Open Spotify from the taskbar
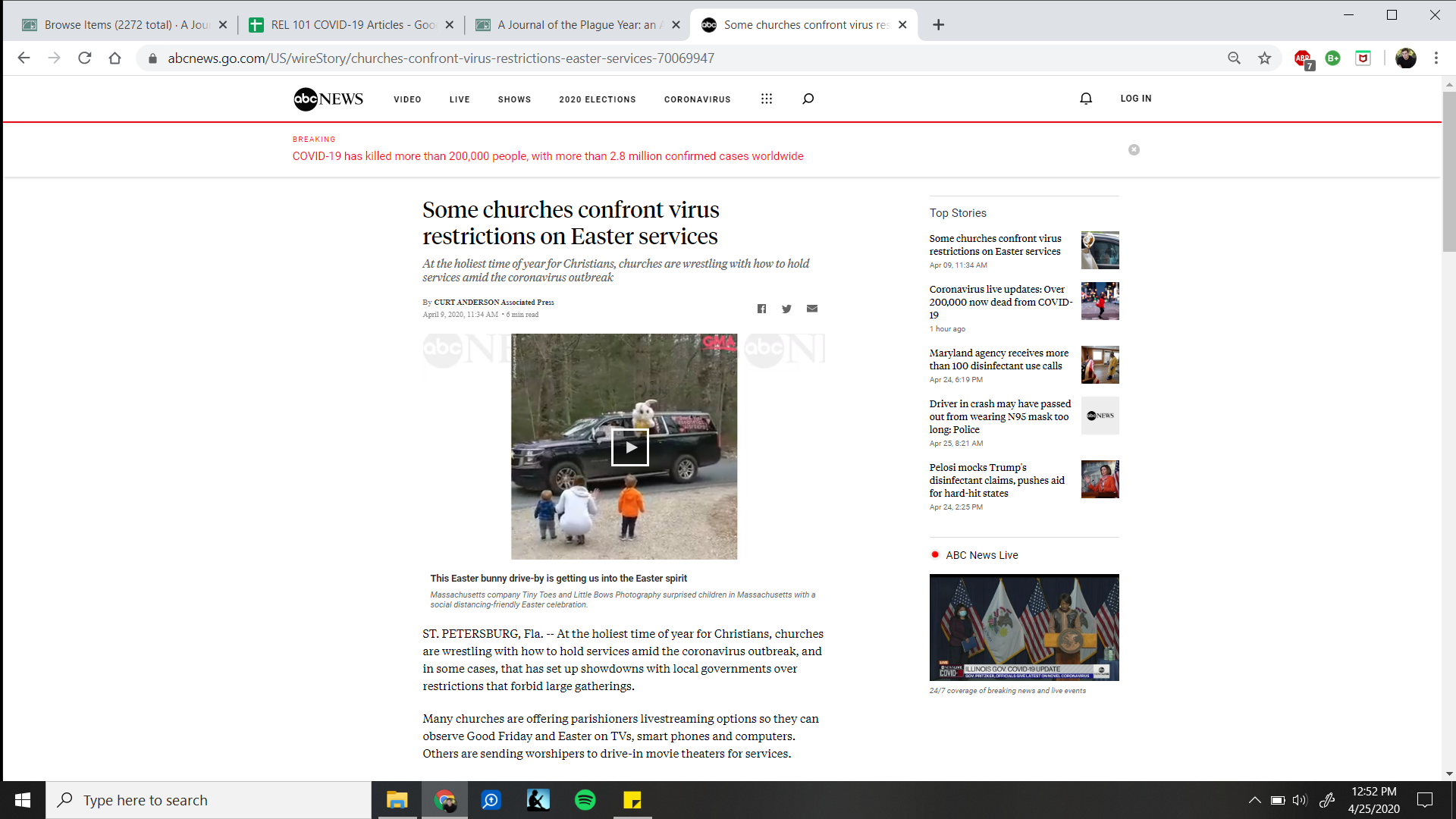Screen dimensions: 1456x819 [585, 800]
